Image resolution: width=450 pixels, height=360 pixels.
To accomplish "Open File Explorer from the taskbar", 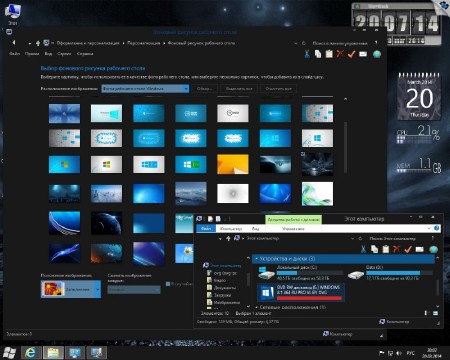I will point(53,352).
